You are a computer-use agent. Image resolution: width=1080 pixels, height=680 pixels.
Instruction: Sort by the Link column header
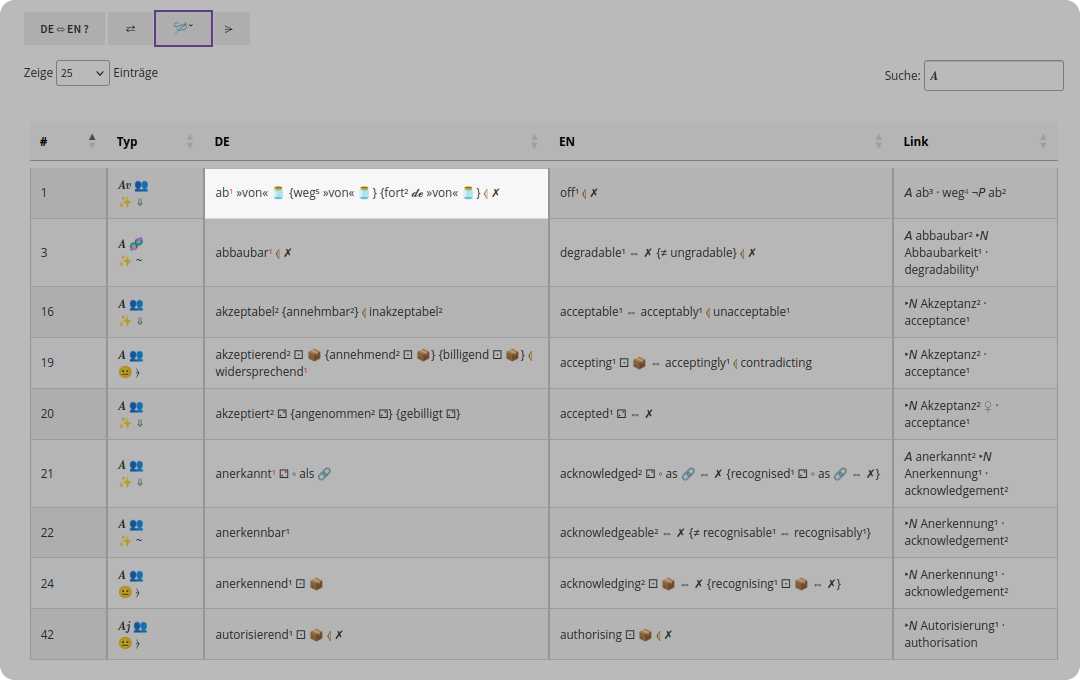[975, 142]
